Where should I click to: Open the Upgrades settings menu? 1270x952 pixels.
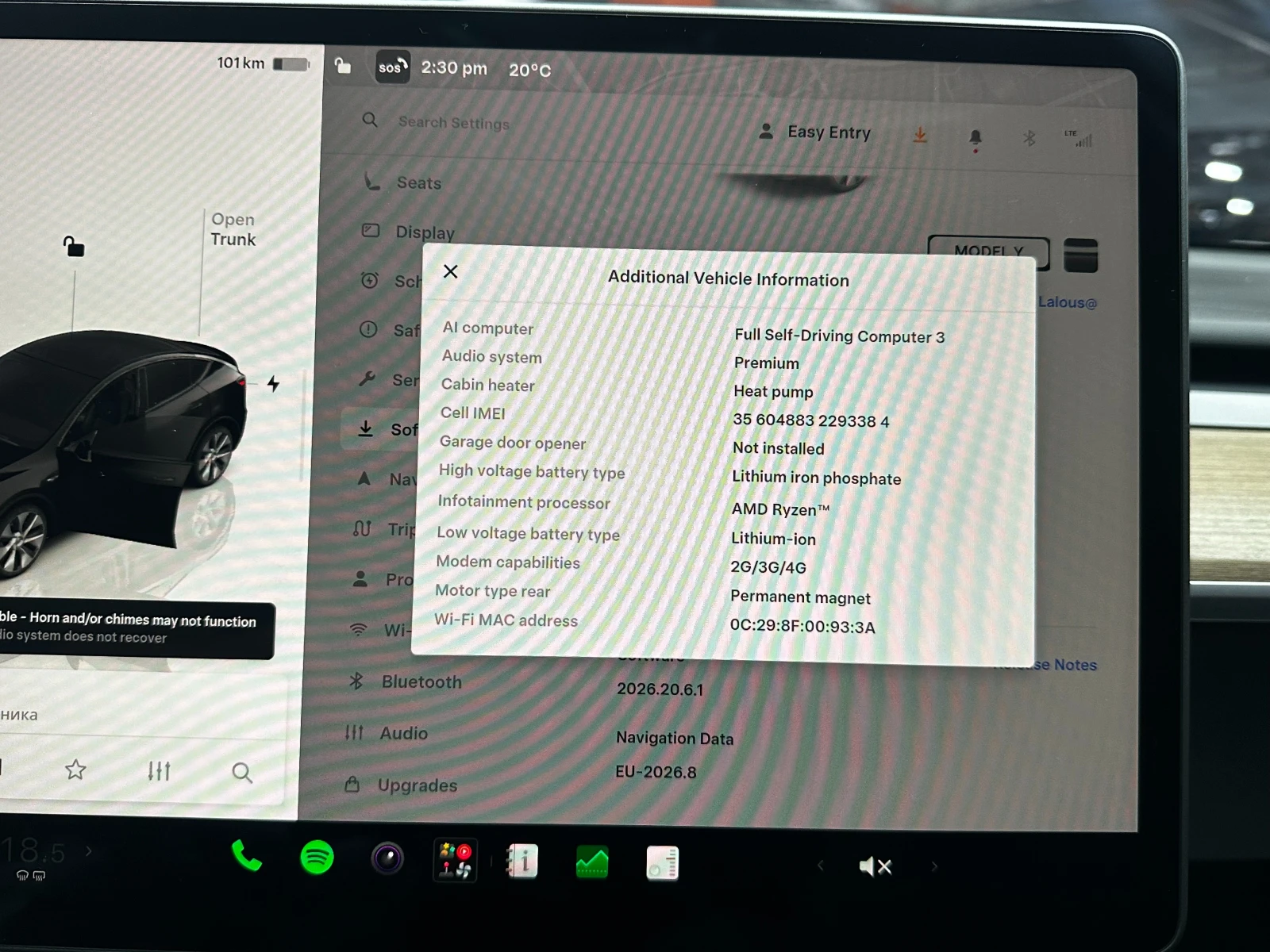[402, 785]
